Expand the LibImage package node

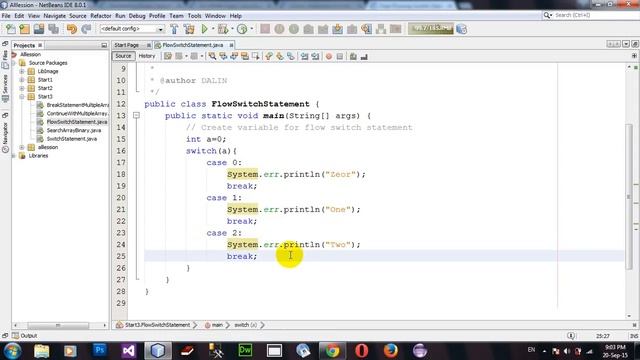(x=22, y=71)
